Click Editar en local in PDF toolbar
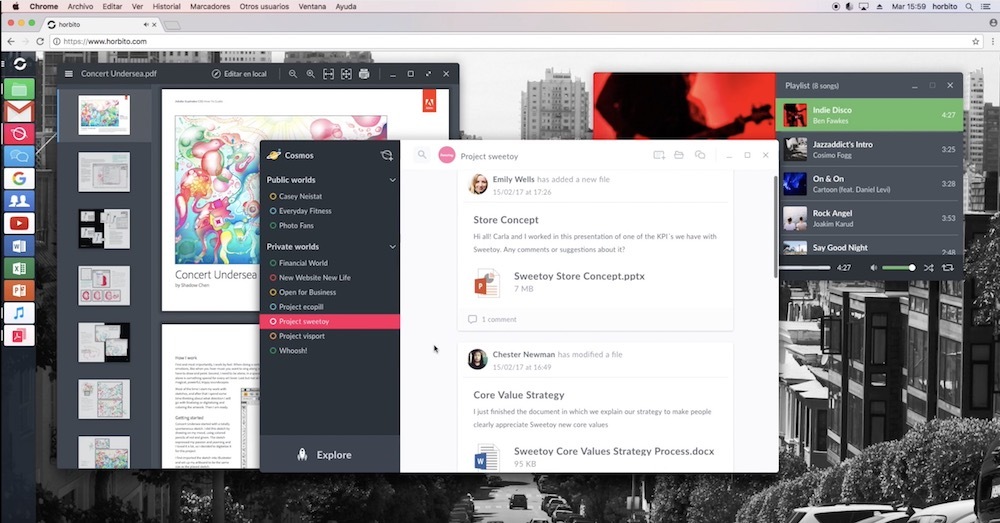 click(239, 74)
